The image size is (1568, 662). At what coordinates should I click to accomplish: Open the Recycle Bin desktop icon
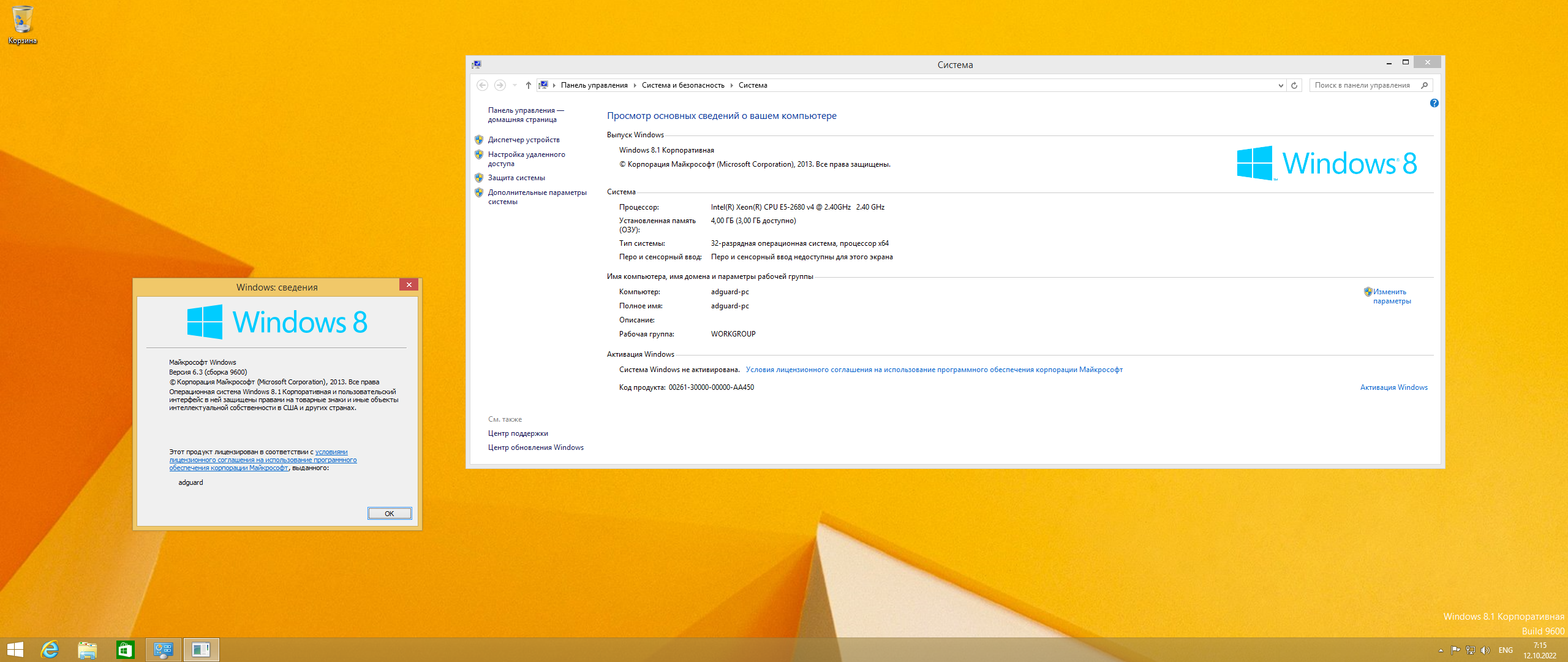pos(23,25)
